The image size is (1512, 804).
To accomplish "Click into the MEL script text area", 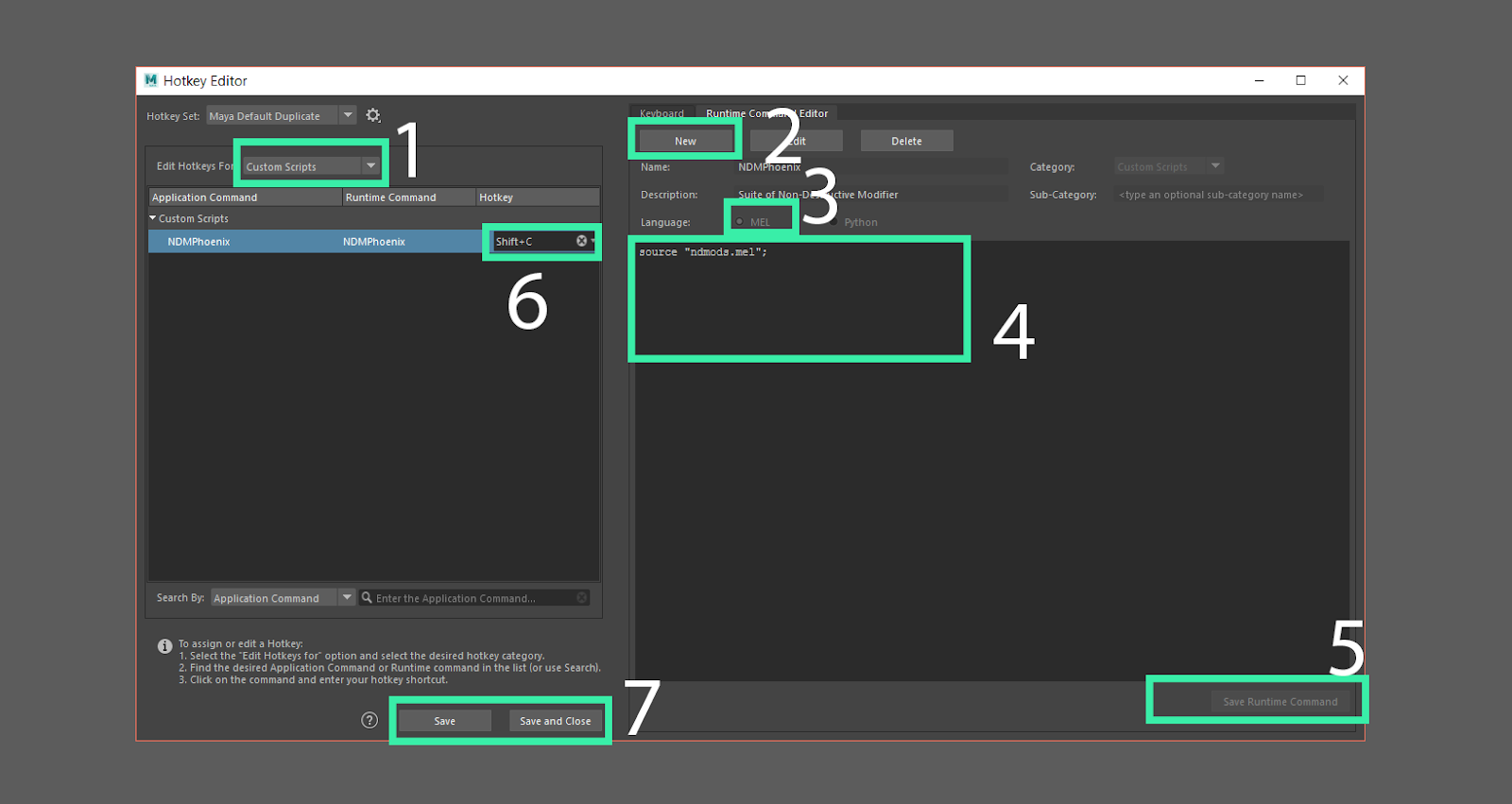I will click(x=992, y=461).
